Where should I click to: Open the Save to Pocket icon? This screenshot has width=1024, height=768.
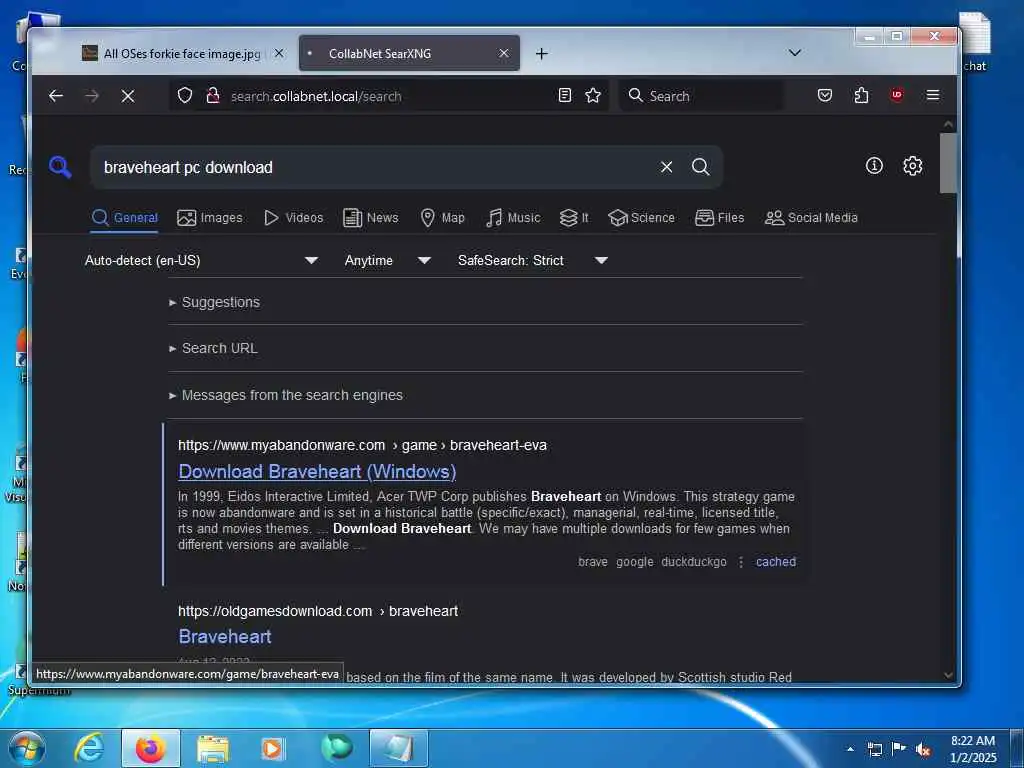[825, 96]
